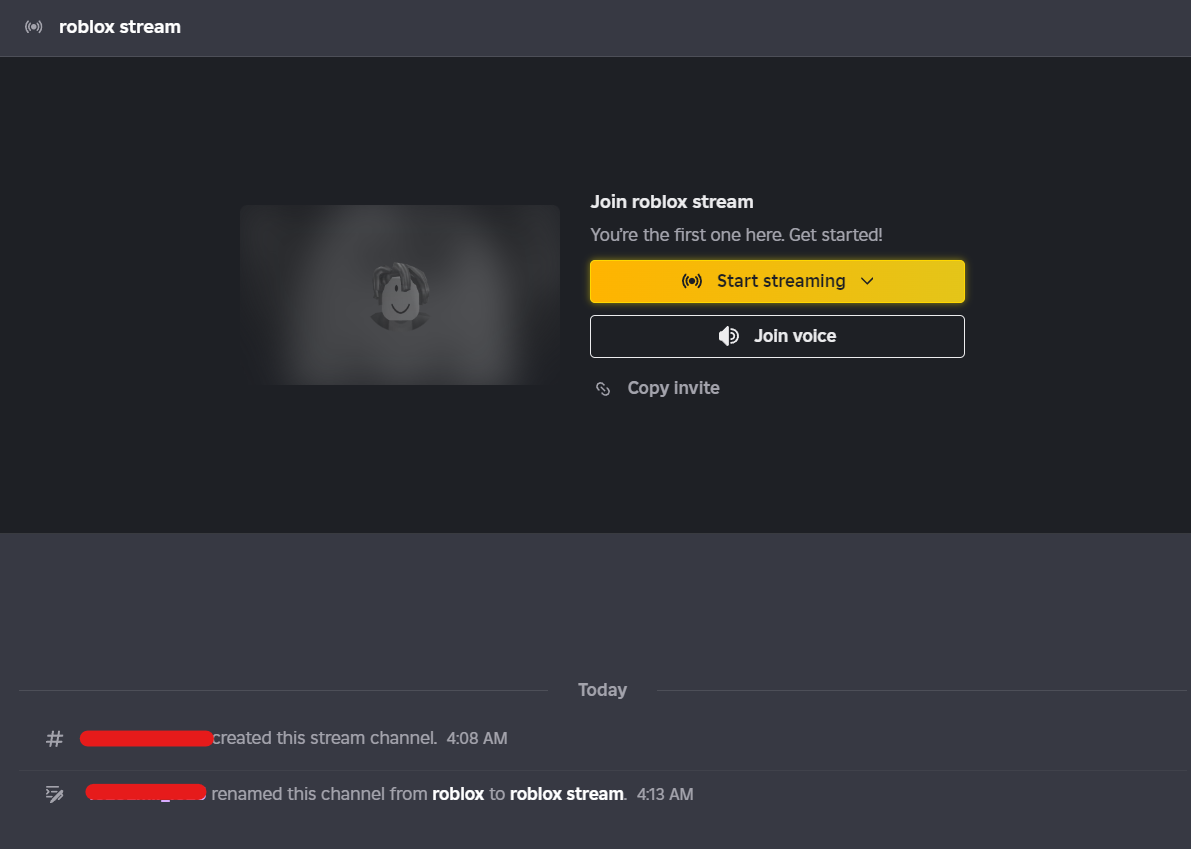The height and width of the screenshot is (849, 1191).
Task: Click the stream channel icon beside the title
Action: pos(33,27)
